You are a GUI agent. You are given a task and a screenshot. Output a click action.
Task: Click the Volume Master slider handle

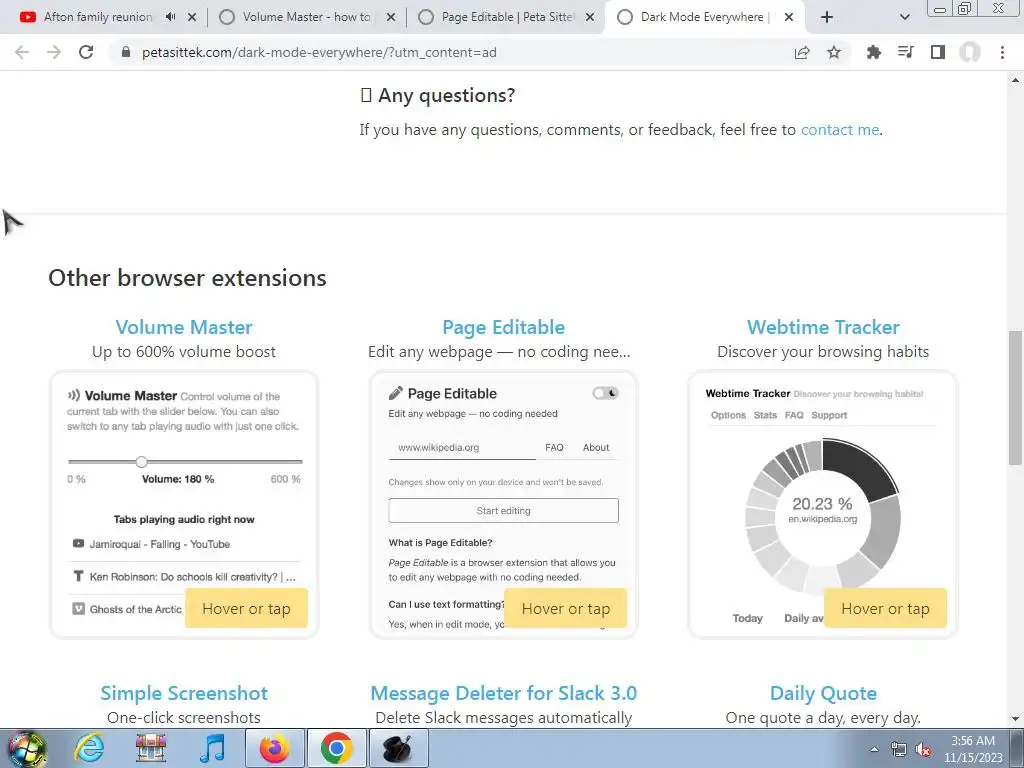click(141, 462)
